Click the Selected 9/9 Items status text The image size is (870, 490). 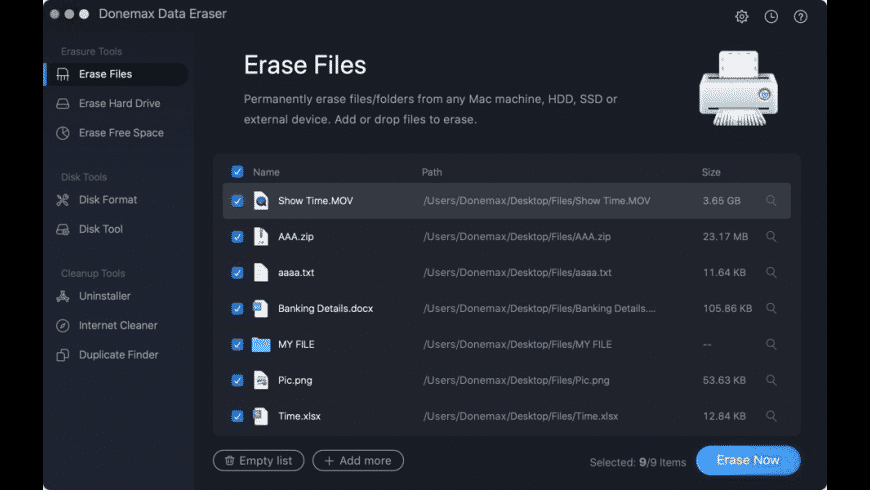point(638,462)
